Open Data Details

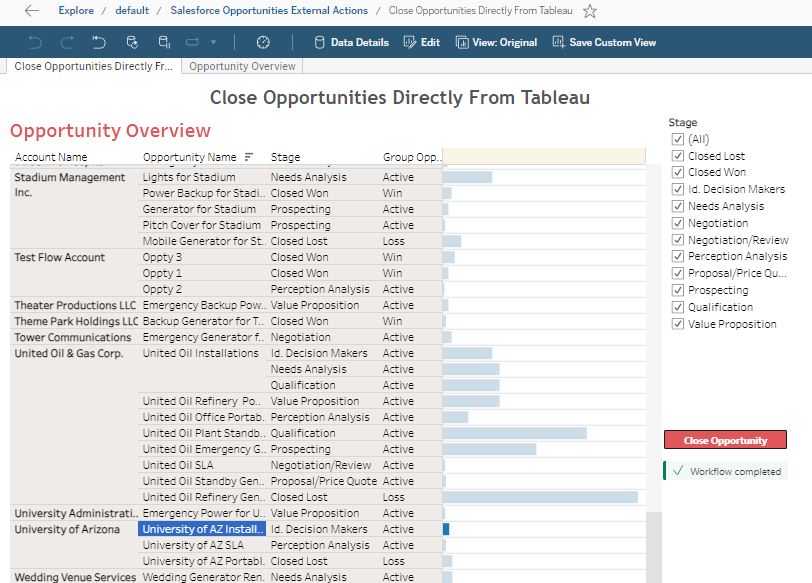tap(352, 42)
